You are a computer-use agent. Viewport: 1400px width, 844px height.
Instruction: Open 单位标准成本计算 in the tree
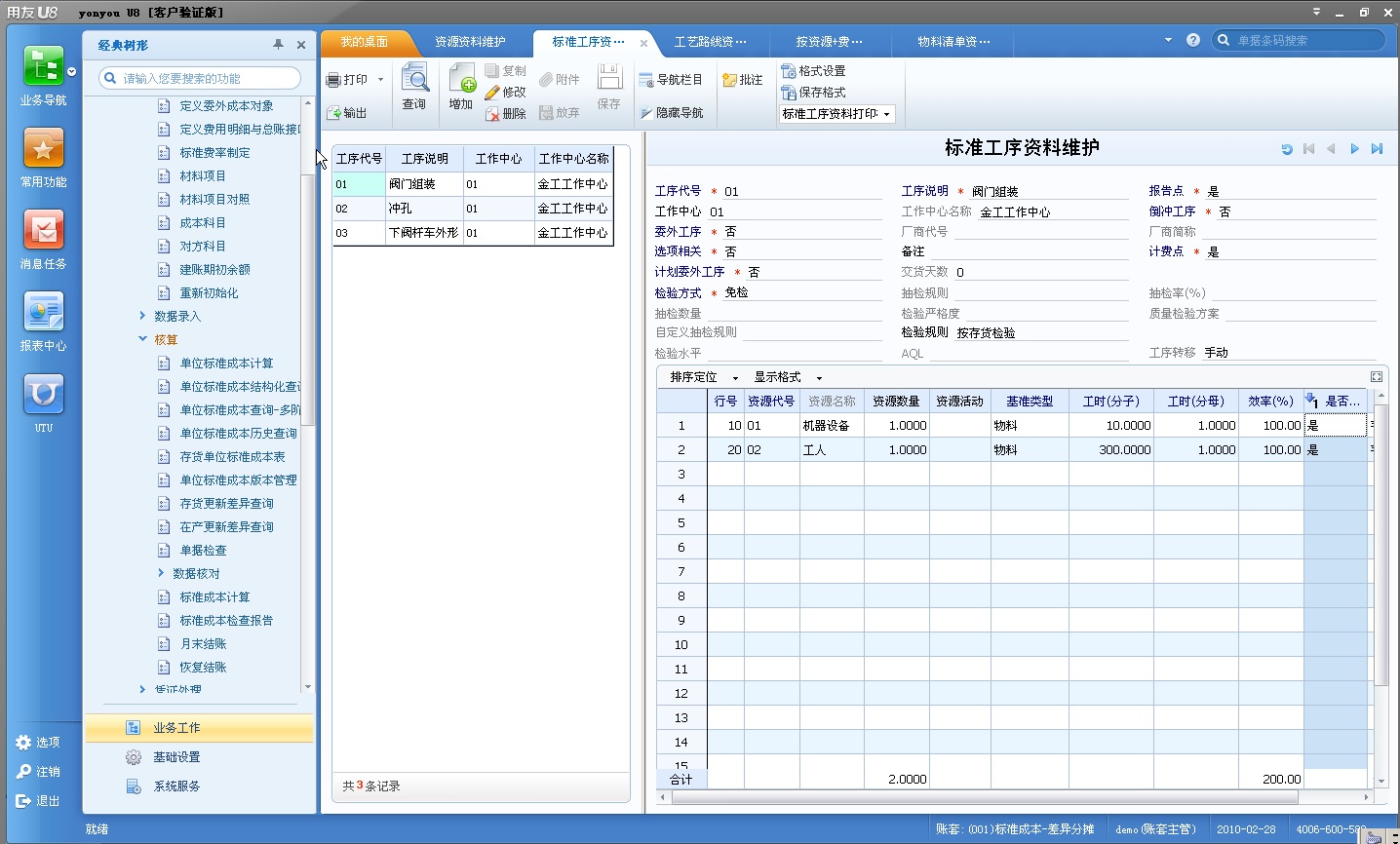click(226, 364)
